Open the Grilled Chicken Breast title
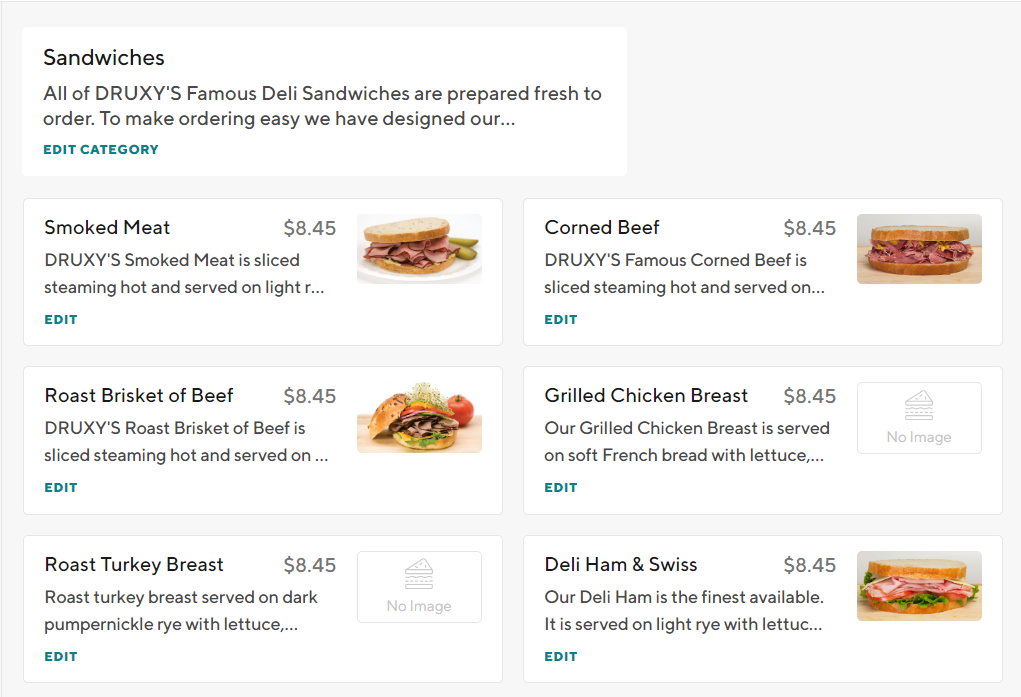 point(646,396)
